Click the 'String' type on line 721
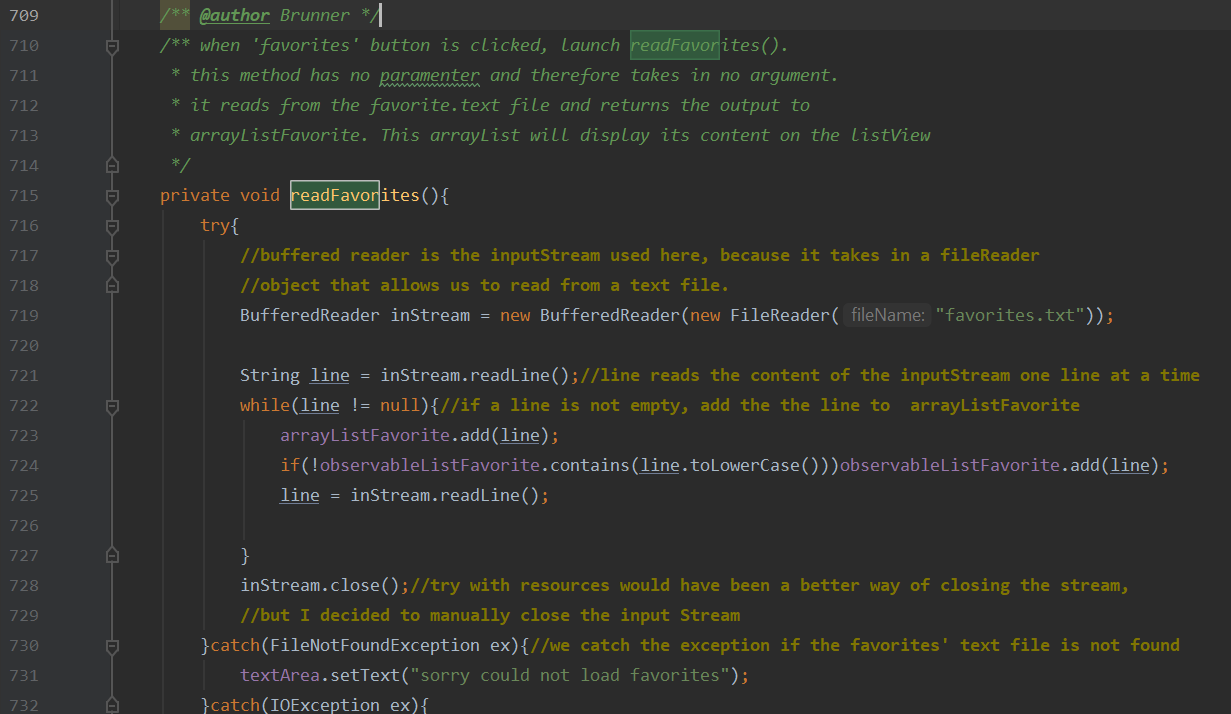 tap(270, 375)
